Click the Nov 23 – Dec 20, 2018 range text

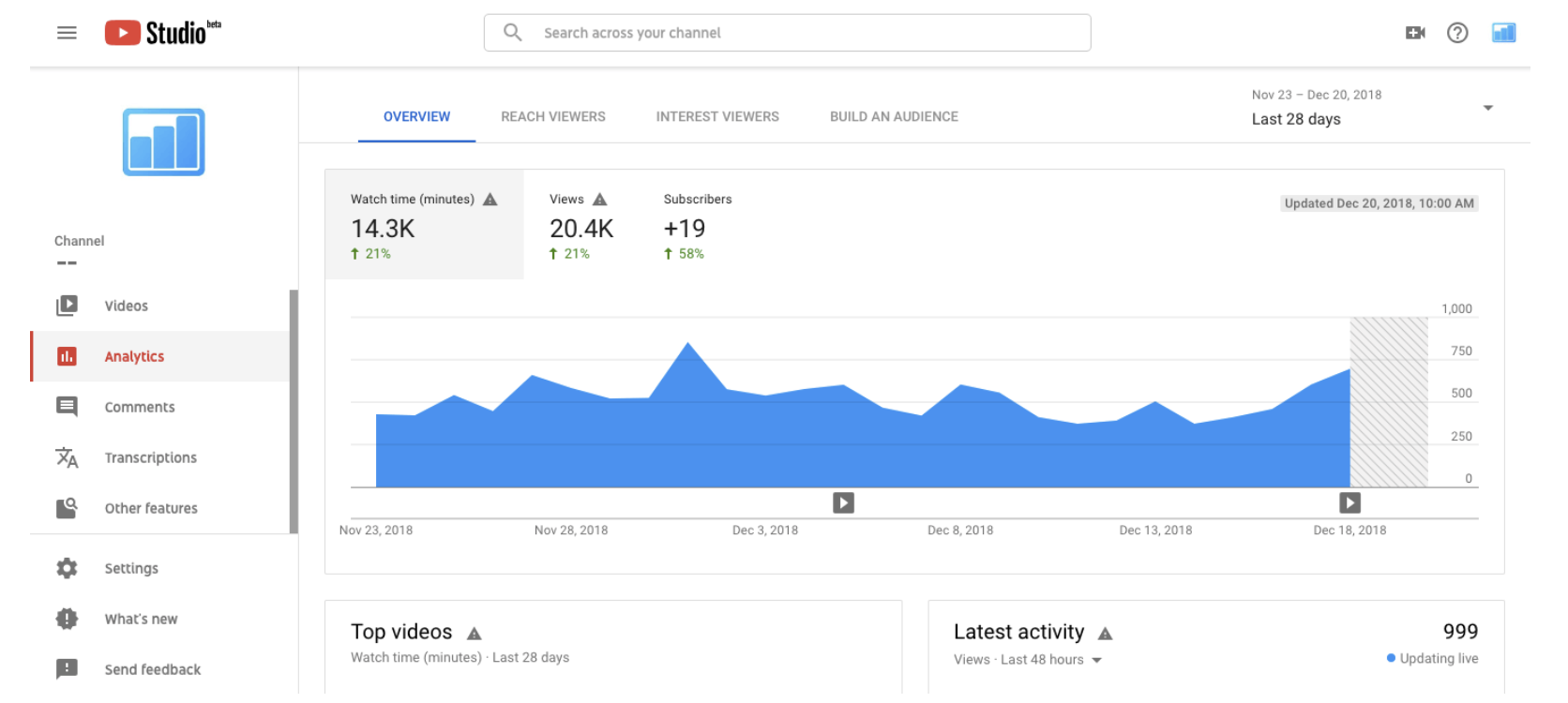(x=1317, y=95)
